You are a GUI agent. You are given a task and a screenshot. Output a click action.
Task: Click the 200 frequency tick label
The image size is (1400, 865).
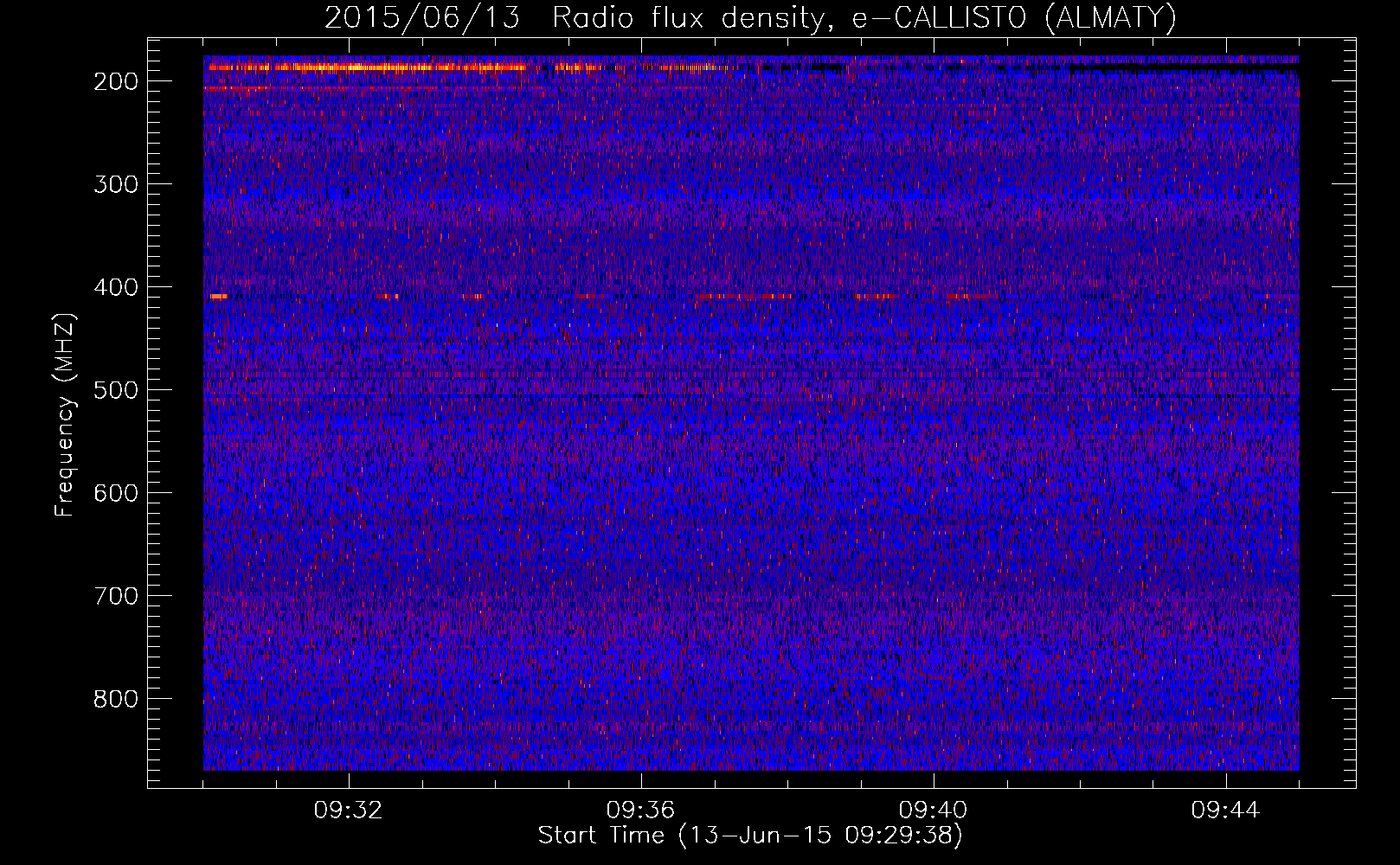115,81
